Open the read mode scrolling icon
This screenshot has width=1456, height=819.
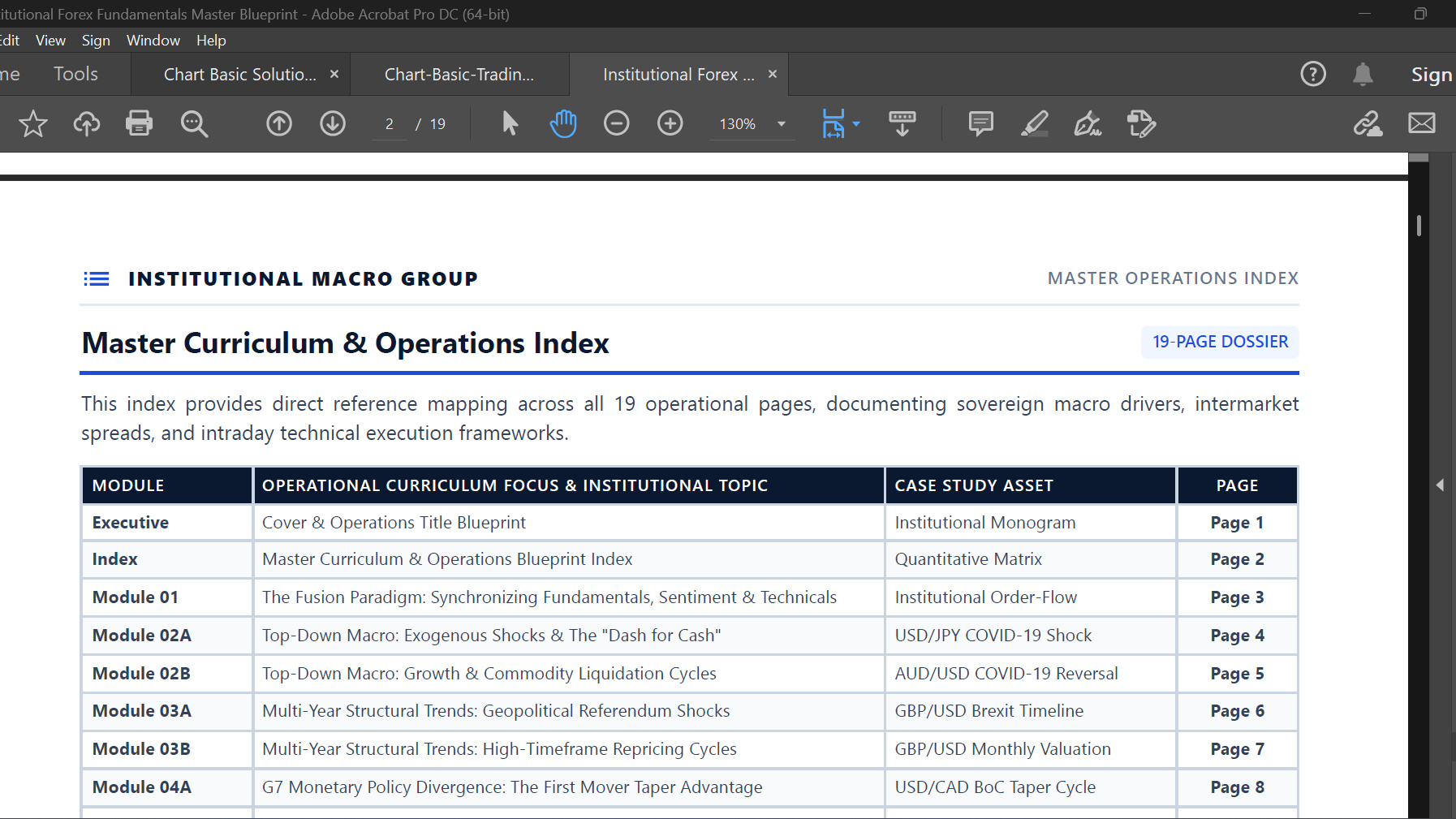pyautogui.click(x=902, y=123)
